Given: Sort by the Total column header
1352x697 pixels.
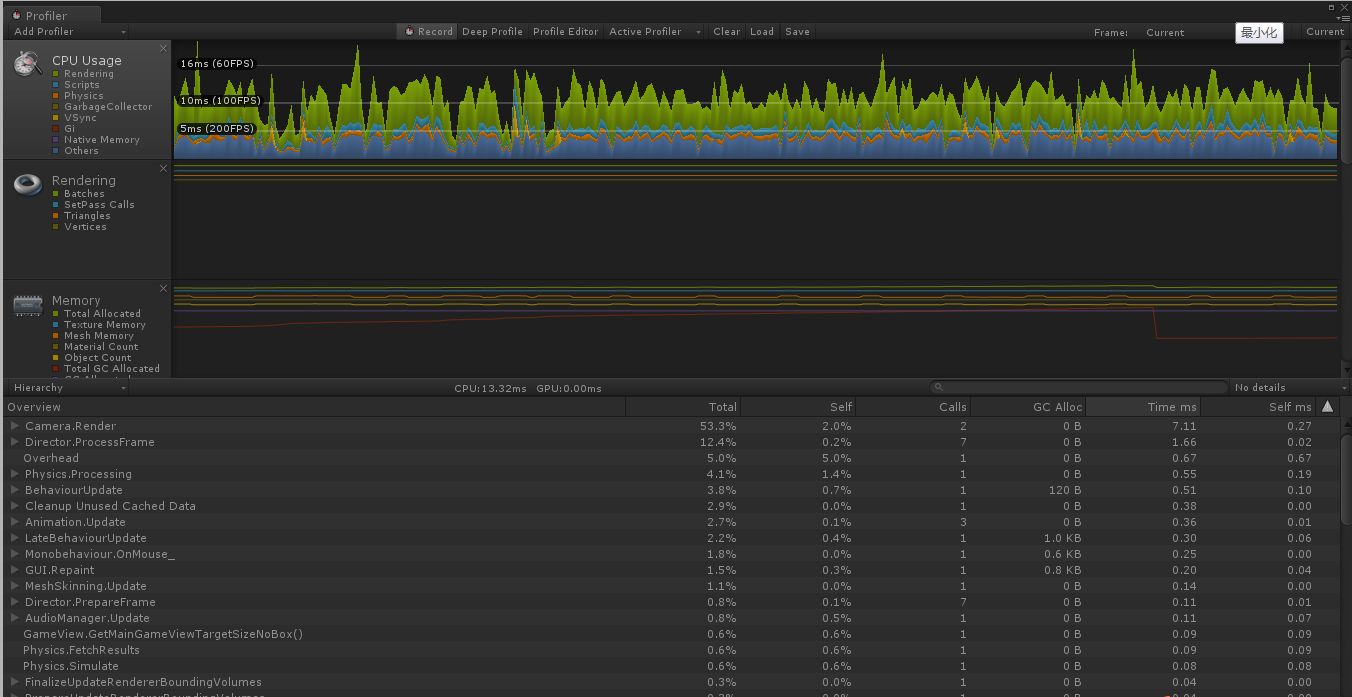Looking at the screenshot, I should (x=683, y=407).
